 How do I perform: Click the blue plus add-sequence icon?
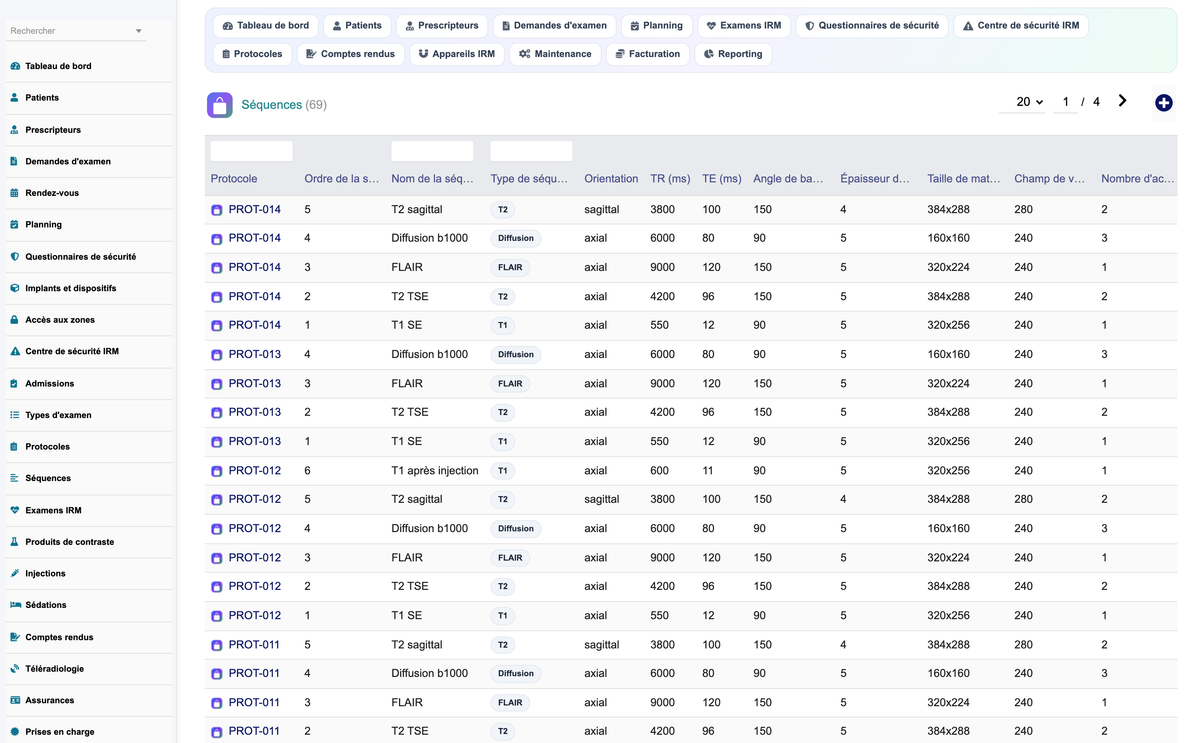pyautogui.click(x=1163, y=103)
